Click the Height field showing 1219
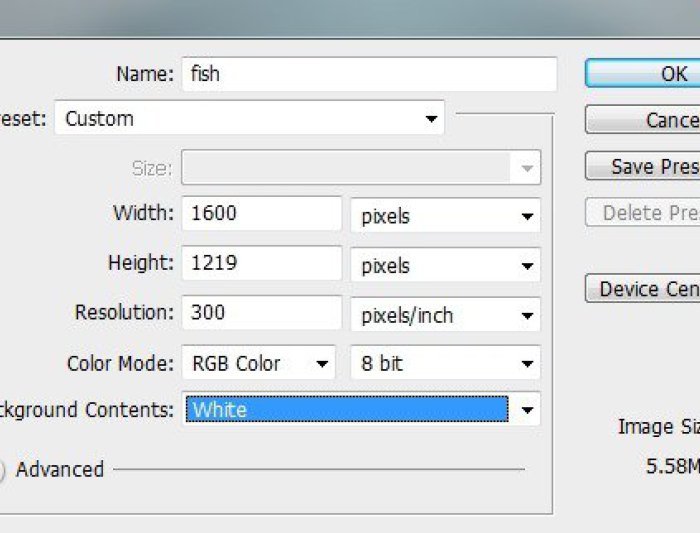The height and width of the screenshot is (533, 700). [261, 263]
